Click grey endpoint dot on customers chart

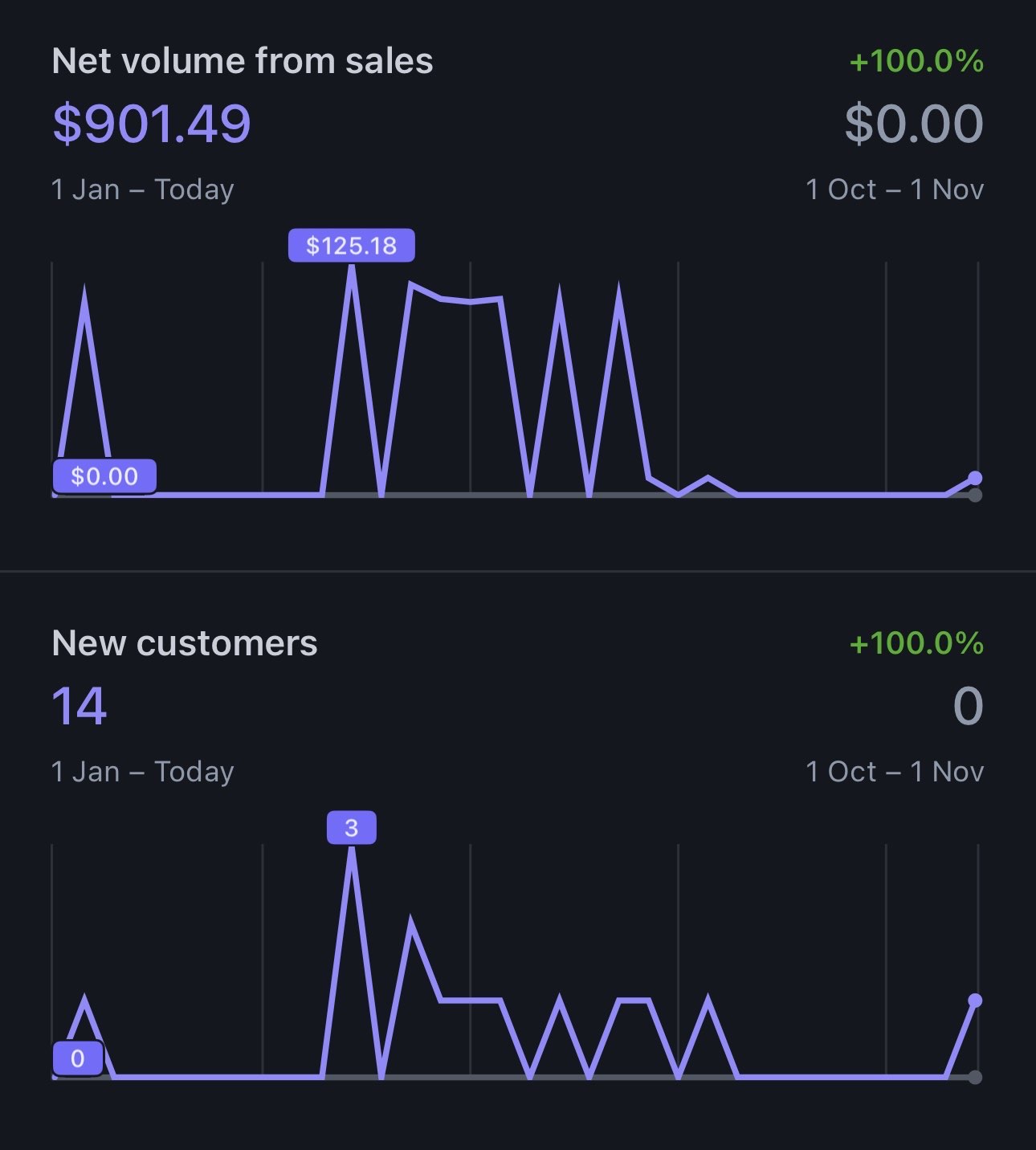975,1078
